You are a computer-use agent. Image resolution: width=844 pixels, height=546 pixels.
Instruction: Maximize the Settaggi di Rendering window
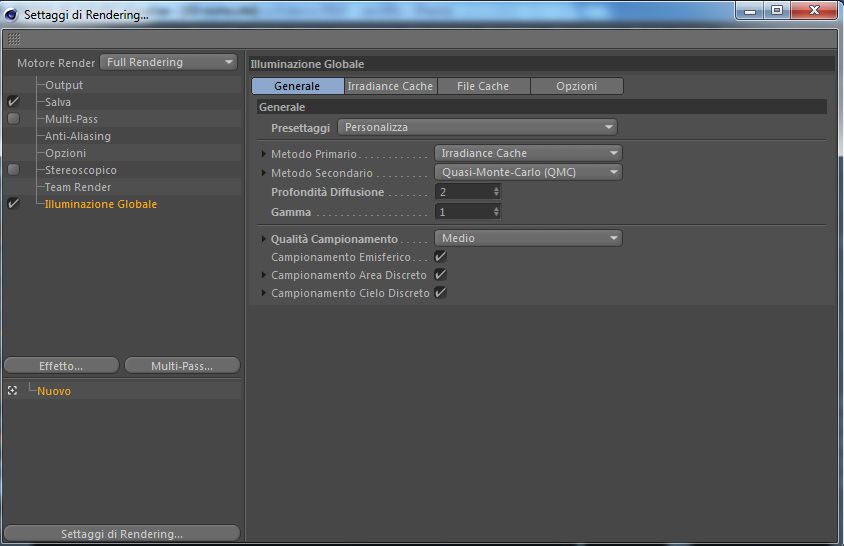777,10
